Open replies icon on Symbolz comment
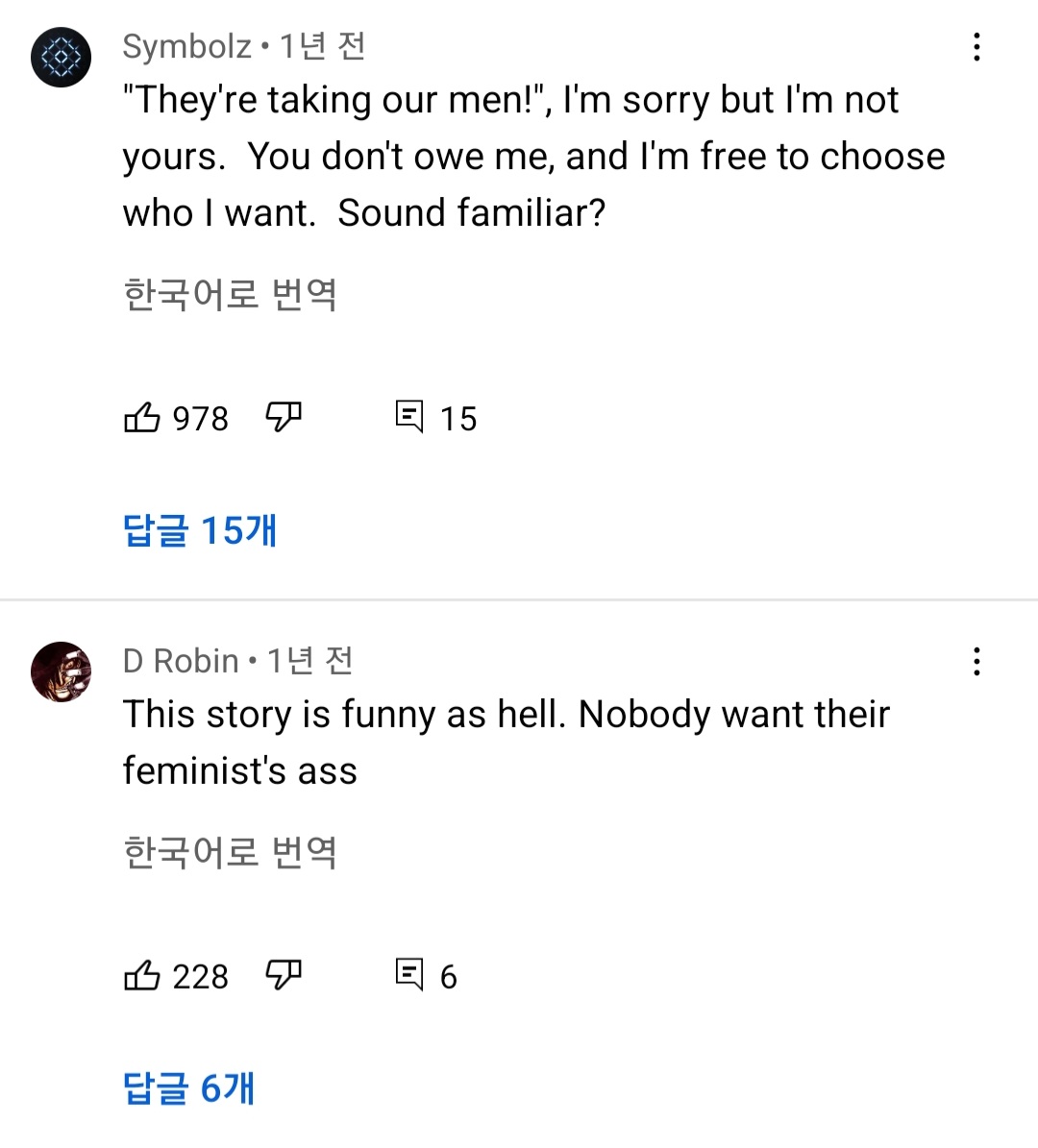This screenshot has height=1148, width=1038. [409, 417]
